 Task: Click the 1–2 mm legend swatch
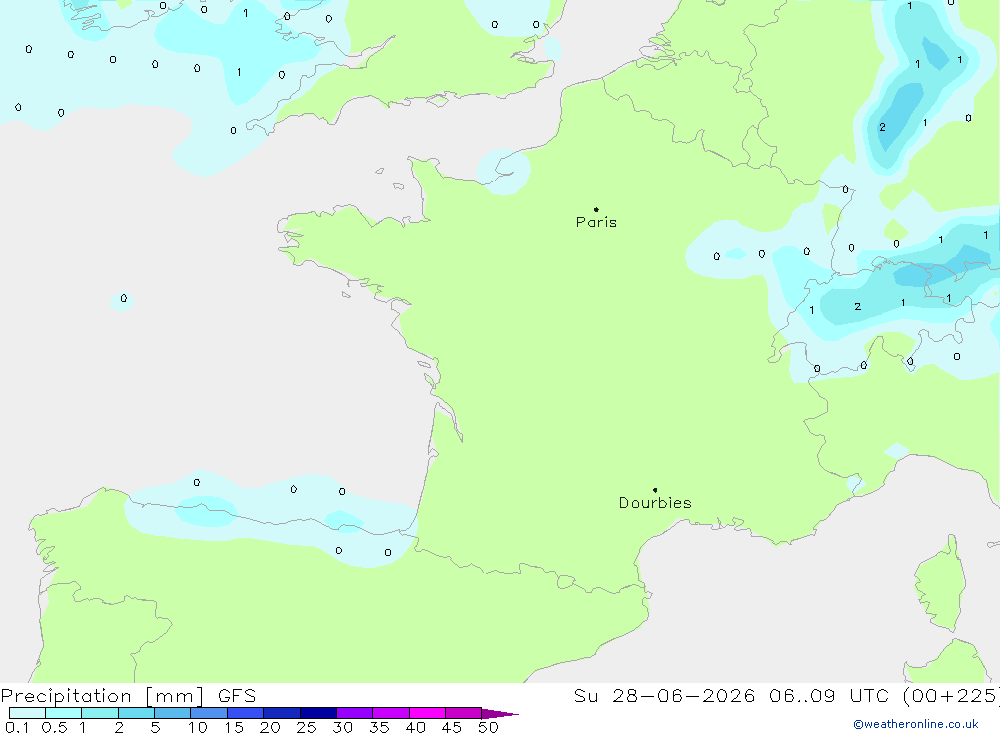(x=100, y=713)
